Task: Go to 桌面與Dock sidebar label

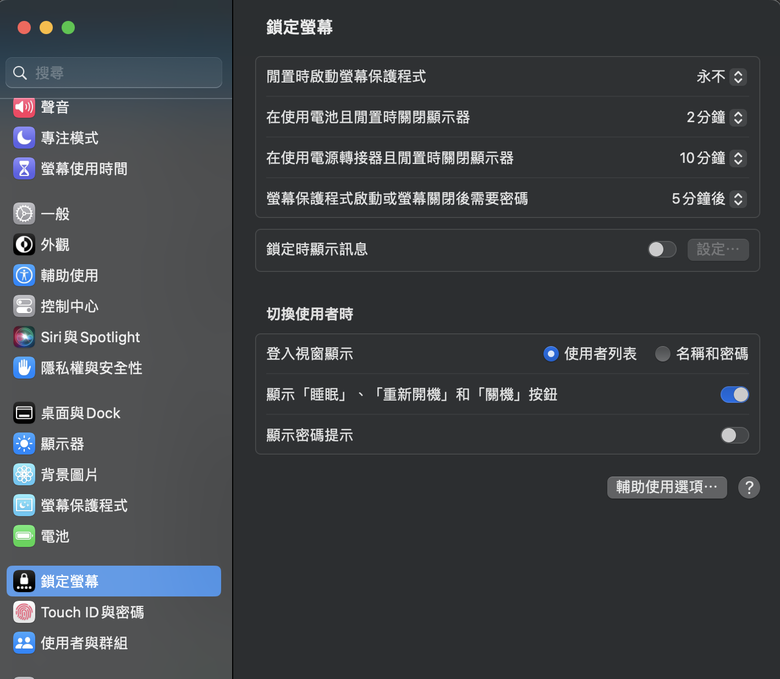Action: click(81, 413)
